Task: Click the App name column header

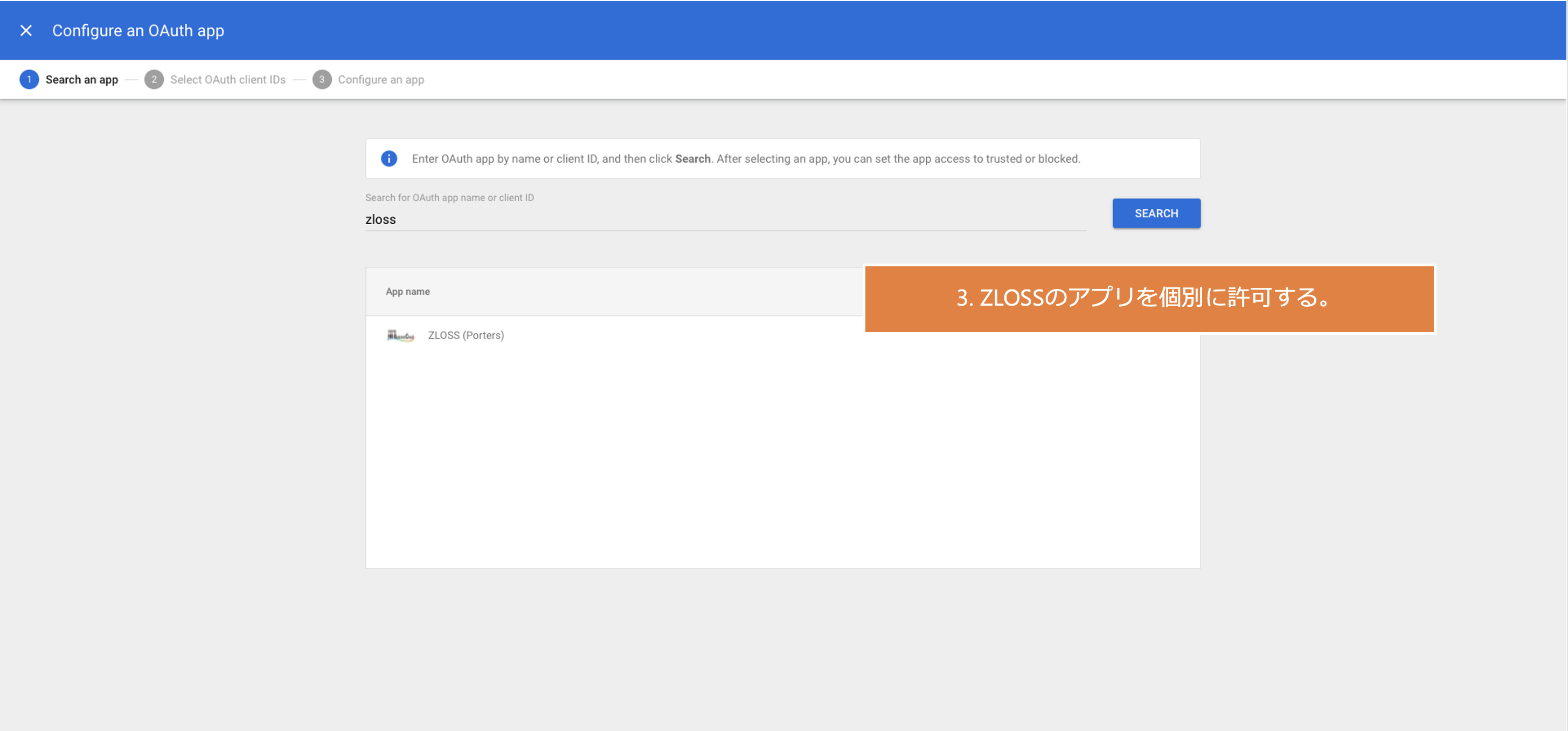Action: [408, 292]
